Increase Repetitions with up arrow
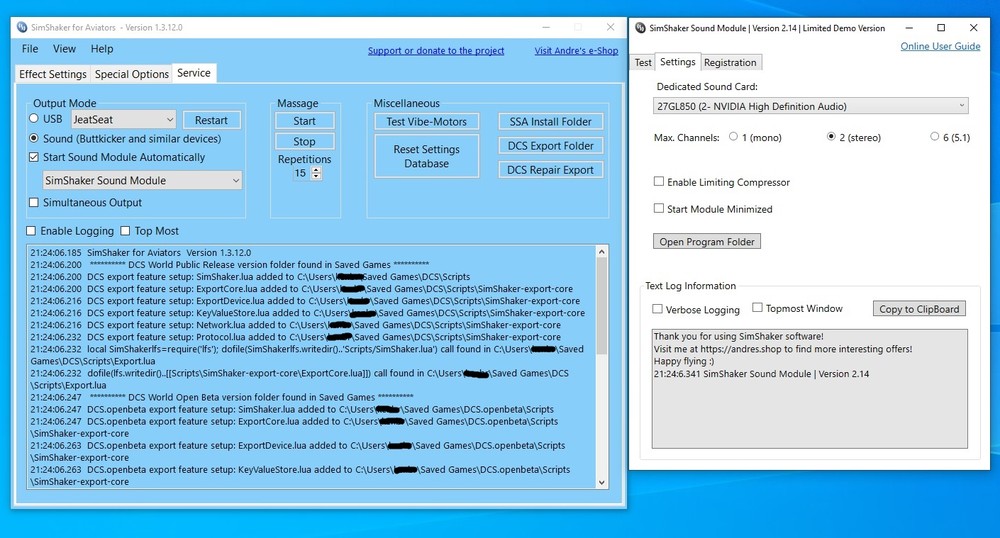Image resolution: width=1000 pixels, height=538 pixels. [316, 170]
